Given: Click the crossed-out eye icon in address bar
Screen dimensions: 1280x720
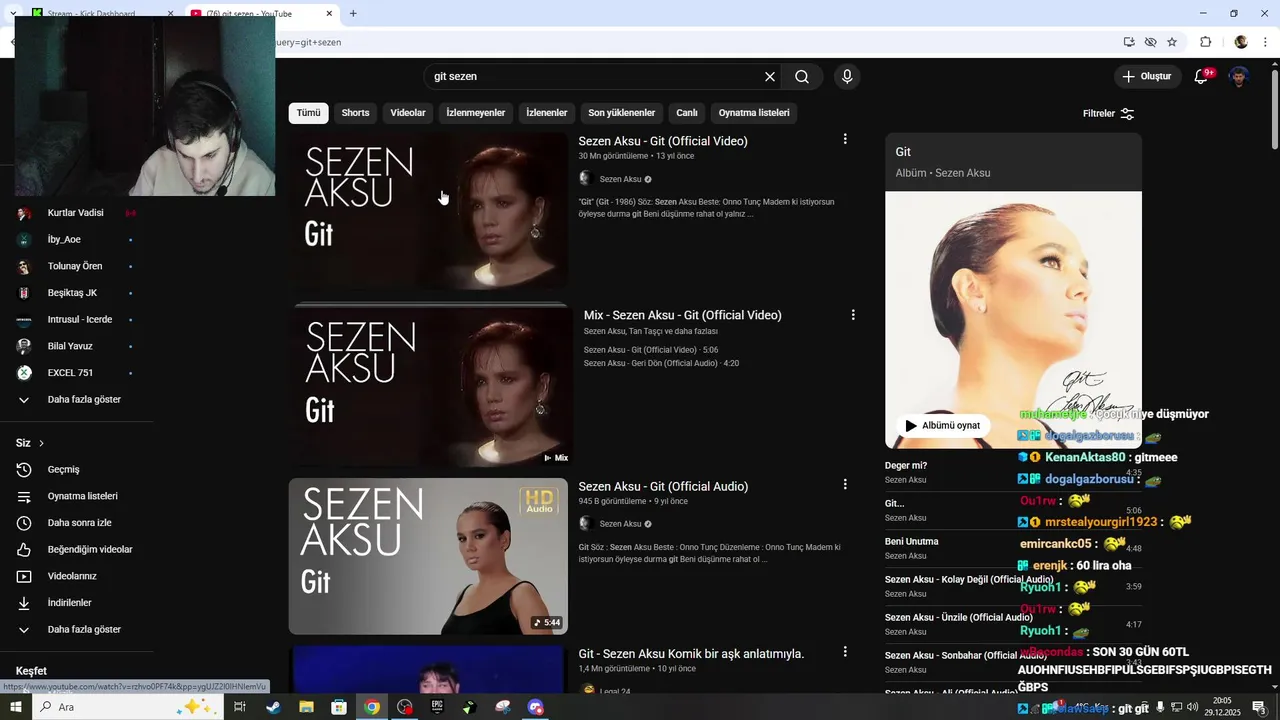Looking at the screenshot, I should pyautogui.click(x=1151, y=42).
